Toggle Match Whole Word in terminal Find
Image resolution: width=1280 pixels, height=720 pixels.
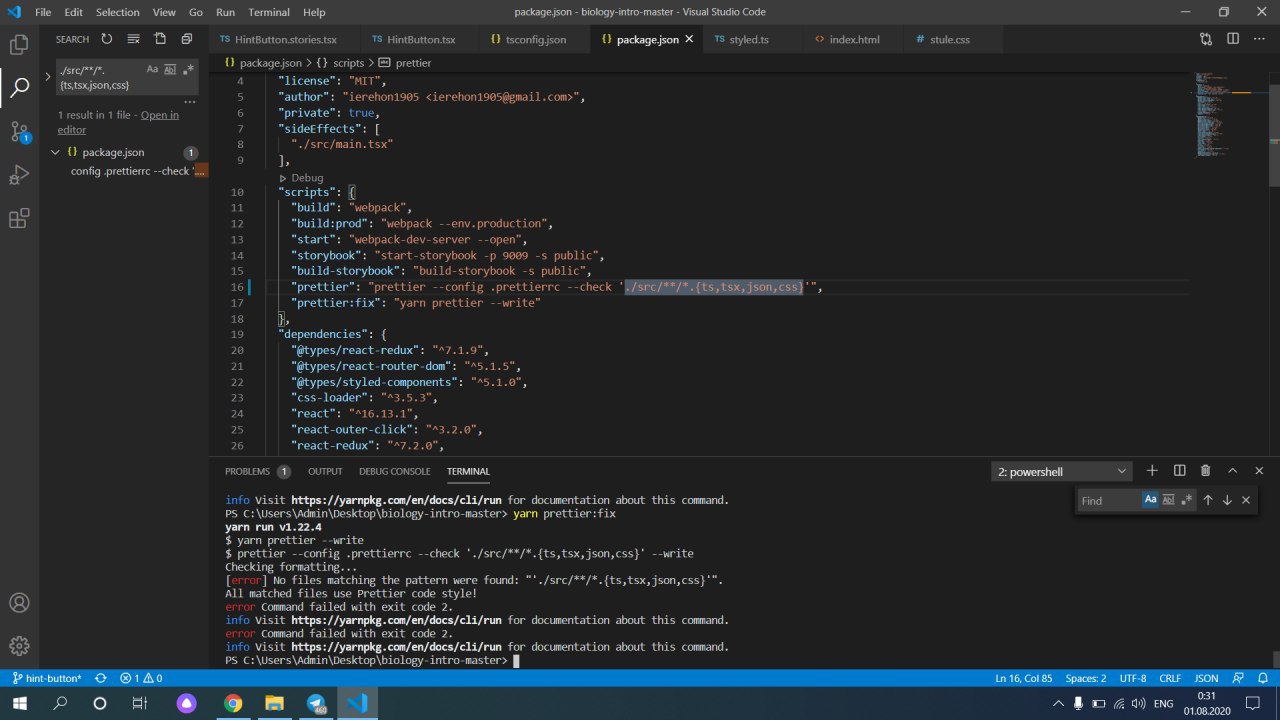(x=1168, y=500)
